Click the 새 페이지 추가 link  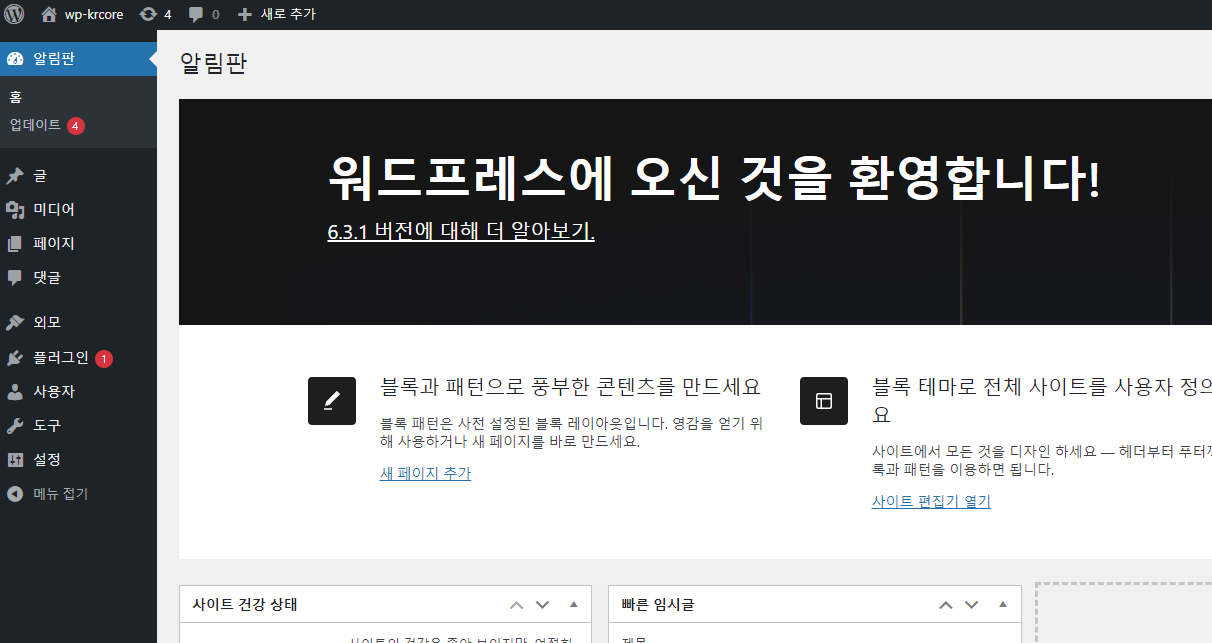pyautogui.click(x=425, y=473)
